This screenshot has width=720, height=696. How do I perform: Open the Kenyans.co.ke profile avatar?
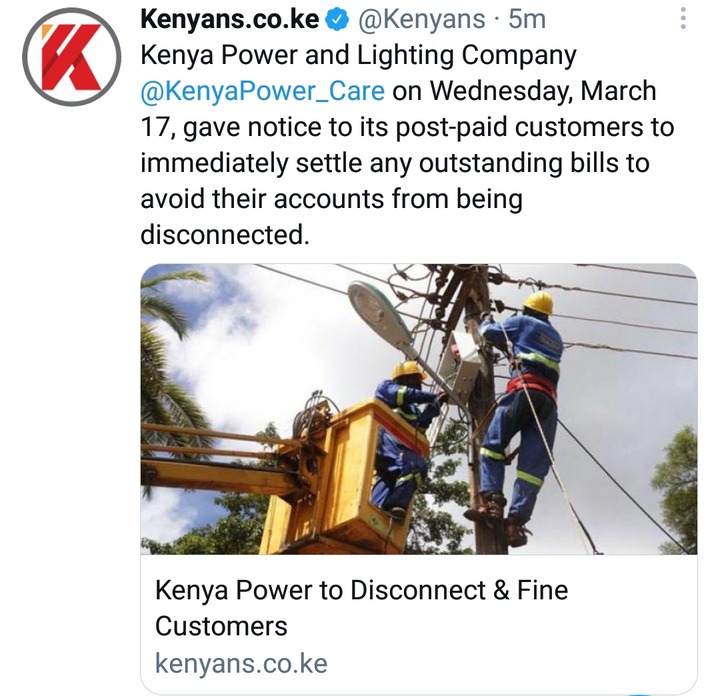point(71,57)
